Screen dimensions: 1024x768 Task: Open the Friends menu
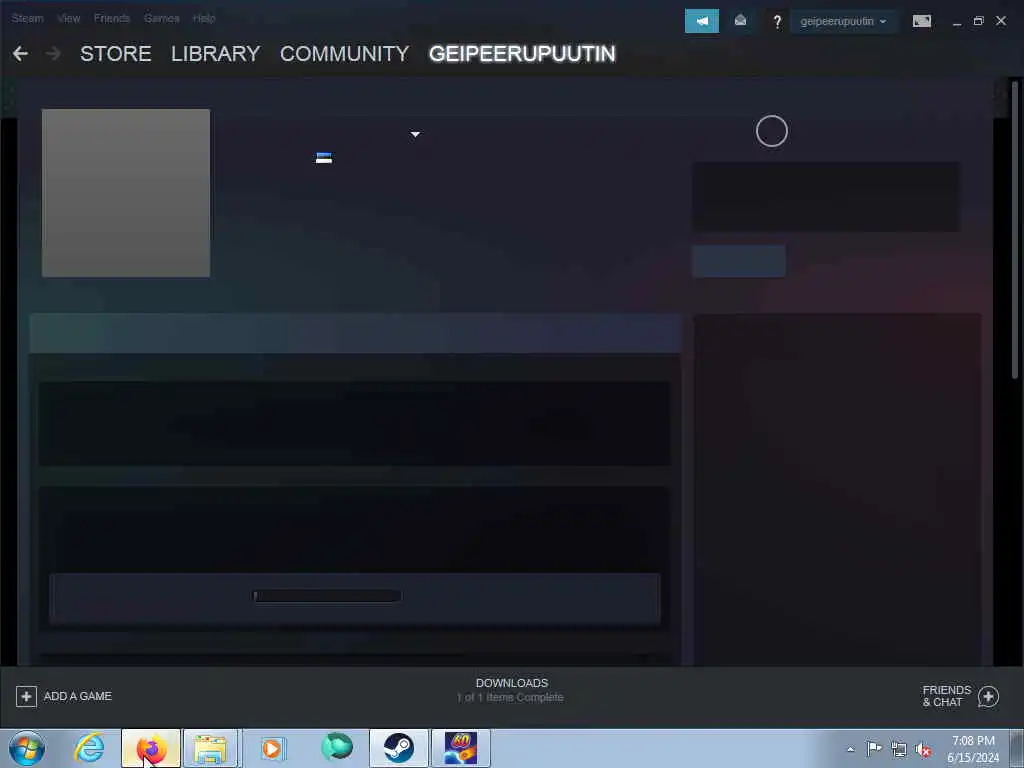coord(112,18)
